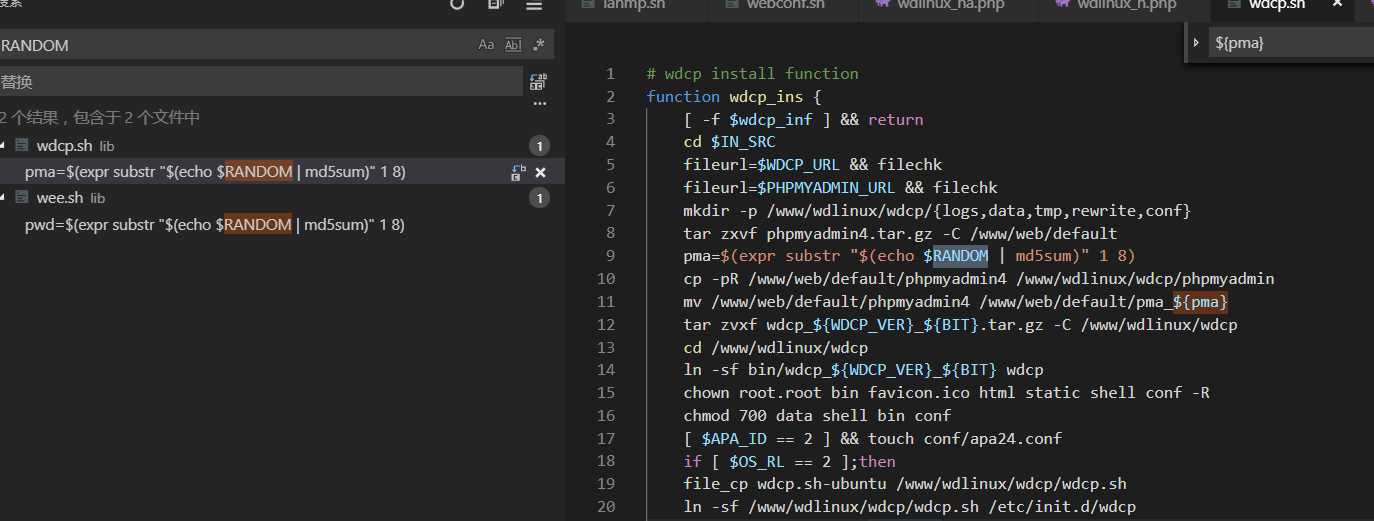Click the mkdir command on line 7

click(x=937, y=211)
